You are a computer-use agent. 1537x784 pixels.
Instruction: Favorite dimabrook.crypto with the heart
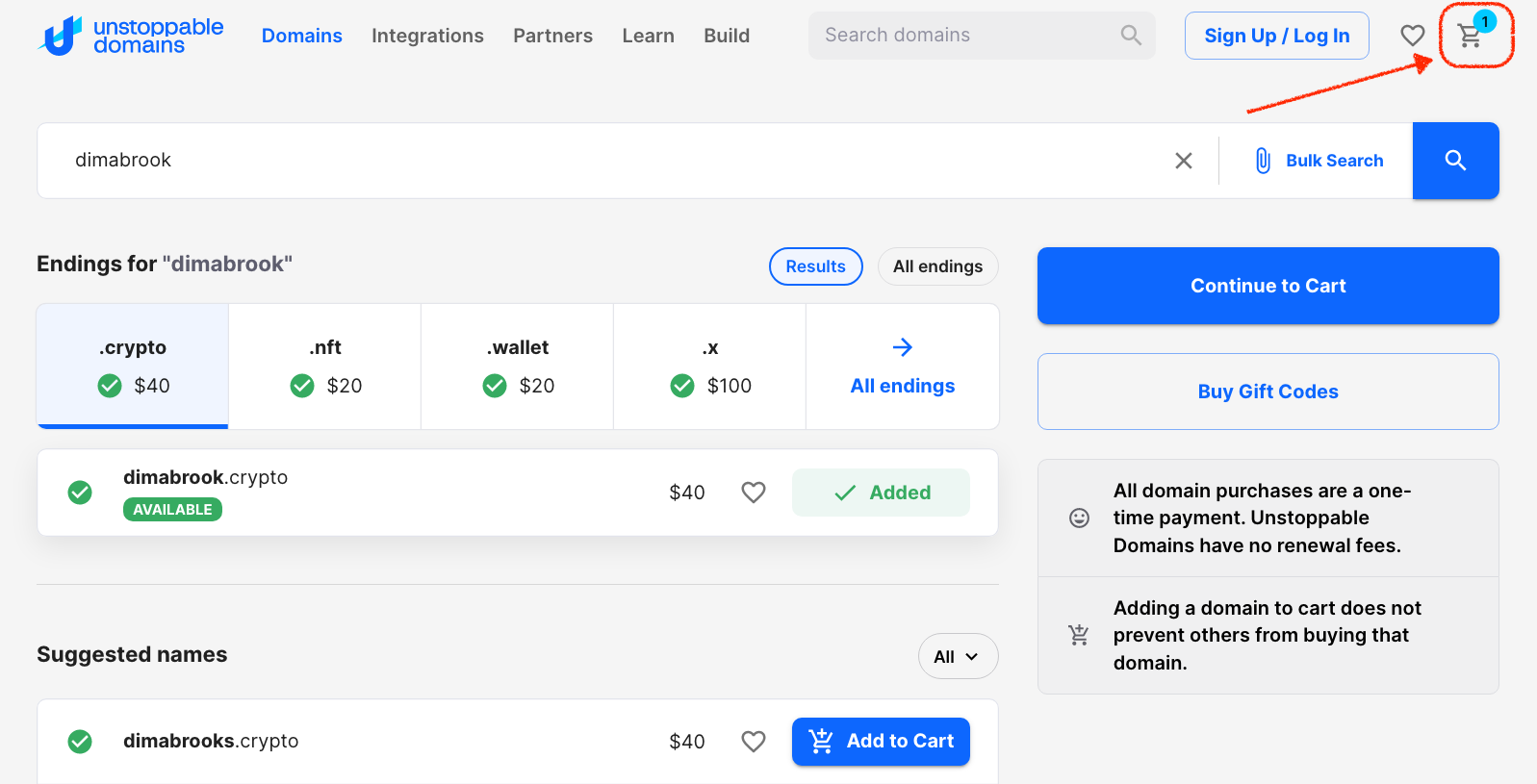pos(754,493)
